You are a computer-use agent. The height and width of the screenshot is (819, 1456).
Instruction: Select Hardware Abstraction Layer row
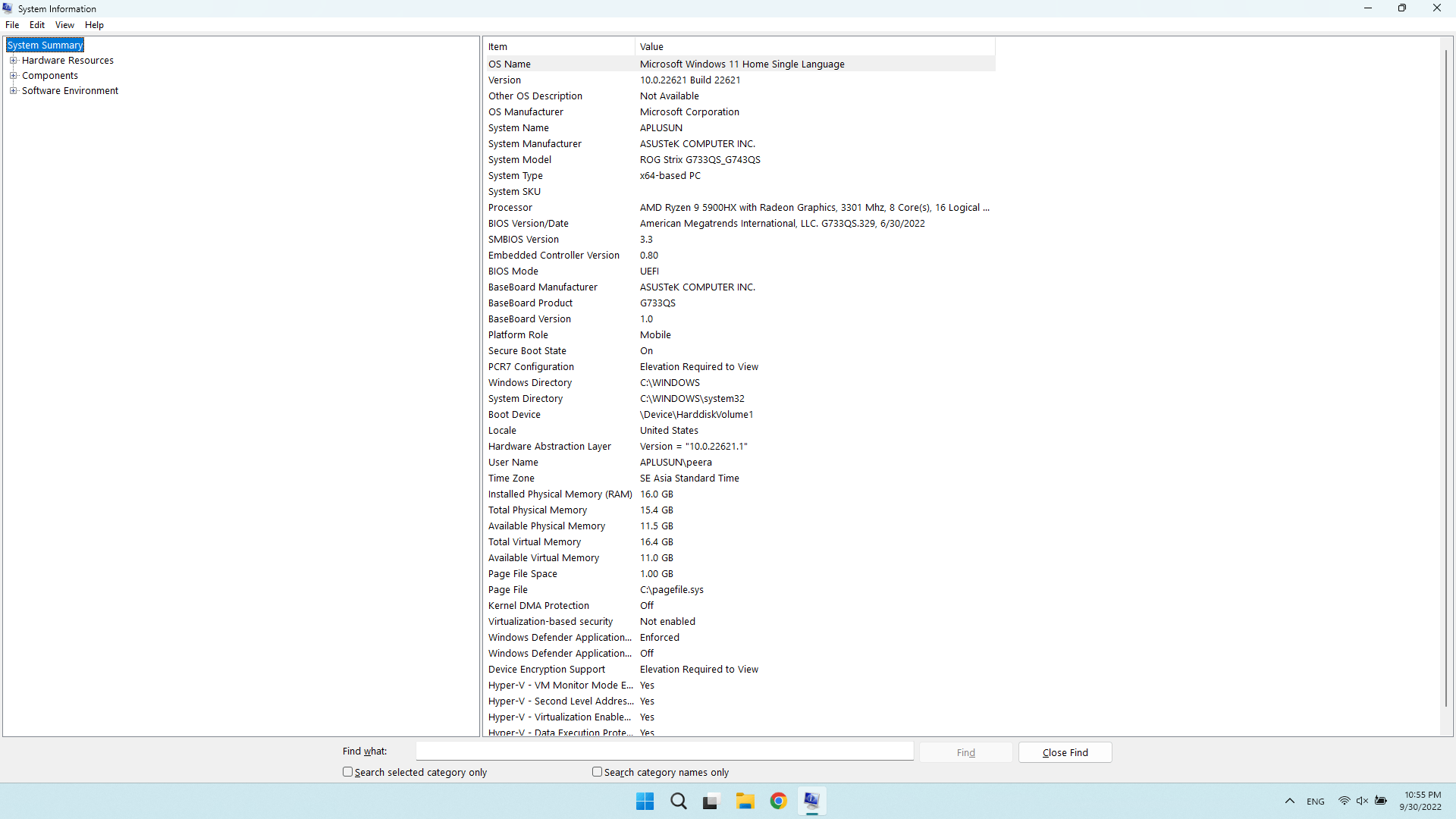click(x=740, y=447)
